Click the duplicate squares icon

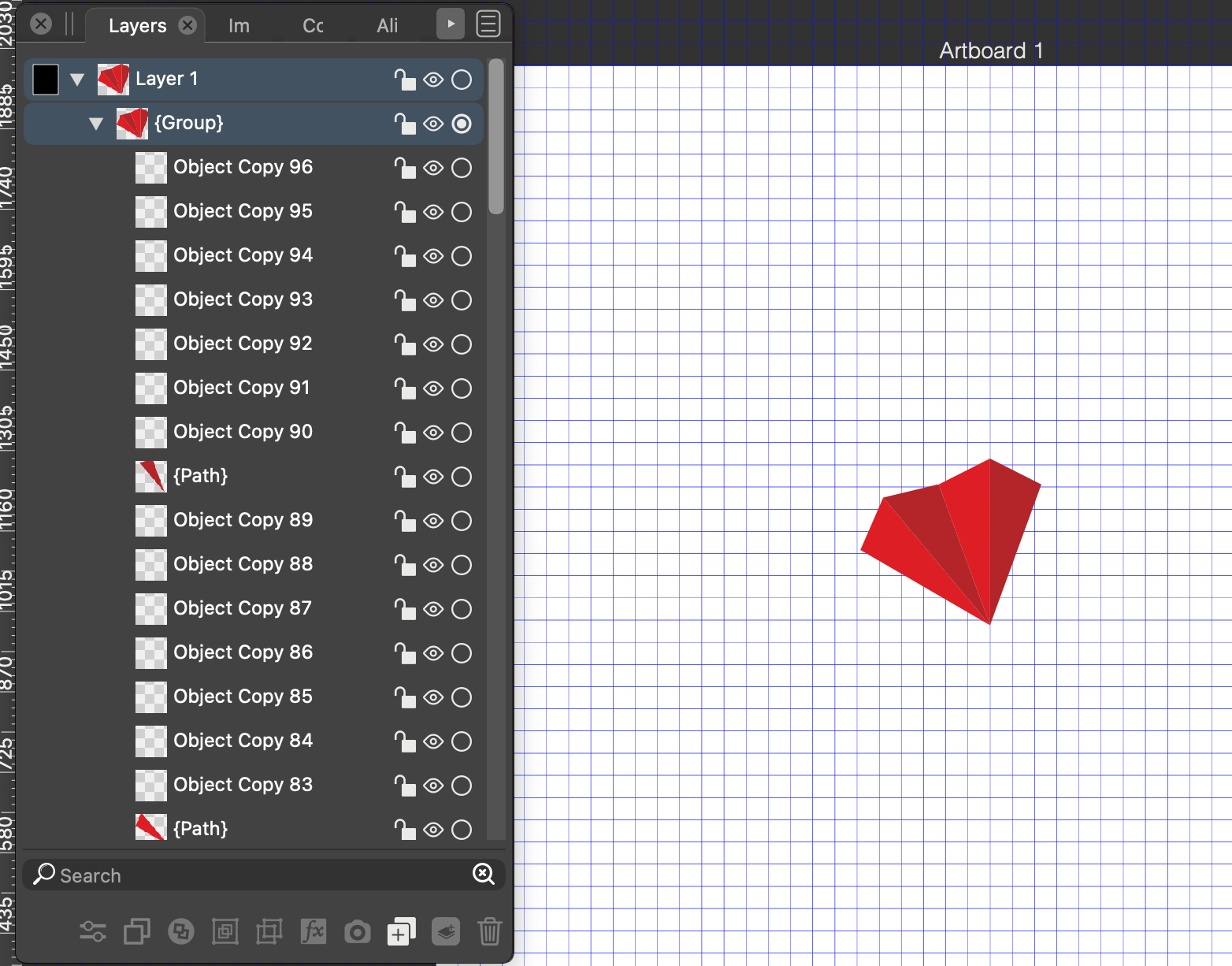coord(137,932)
